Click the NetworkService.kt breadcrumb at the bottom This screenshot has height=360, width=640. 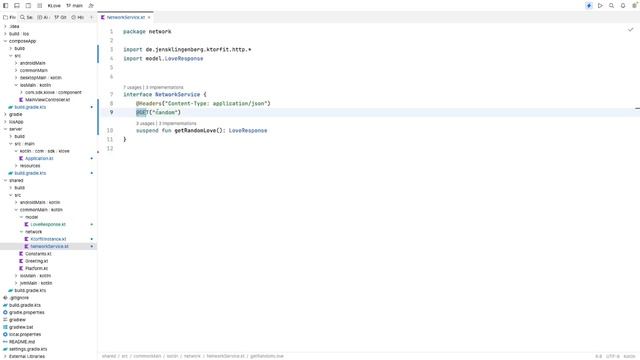click(x=225, y=356)
